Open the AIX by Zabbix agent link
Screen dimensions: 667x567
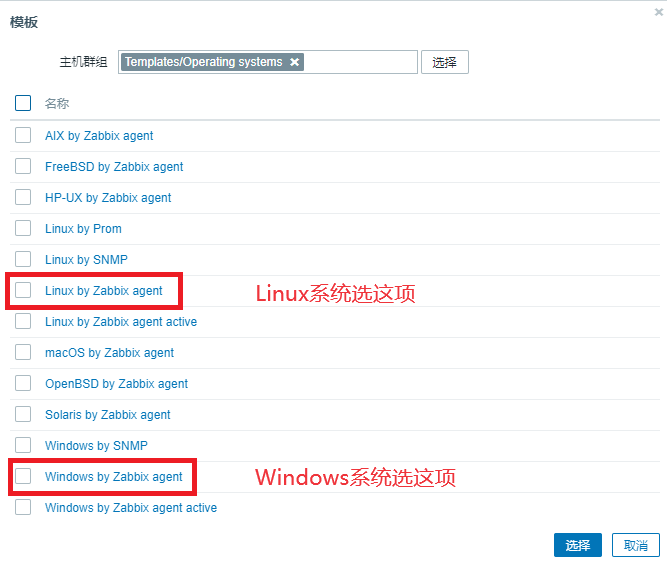click(x=99, y=136)
